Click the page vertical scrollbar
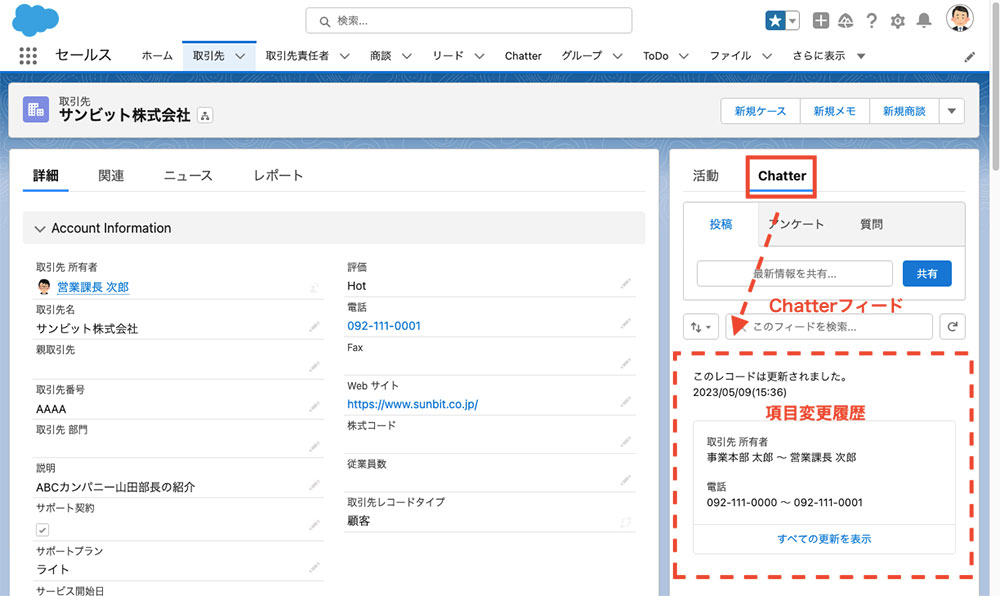The height and width of the screenshot is (596, 1000). click(996, 89)
